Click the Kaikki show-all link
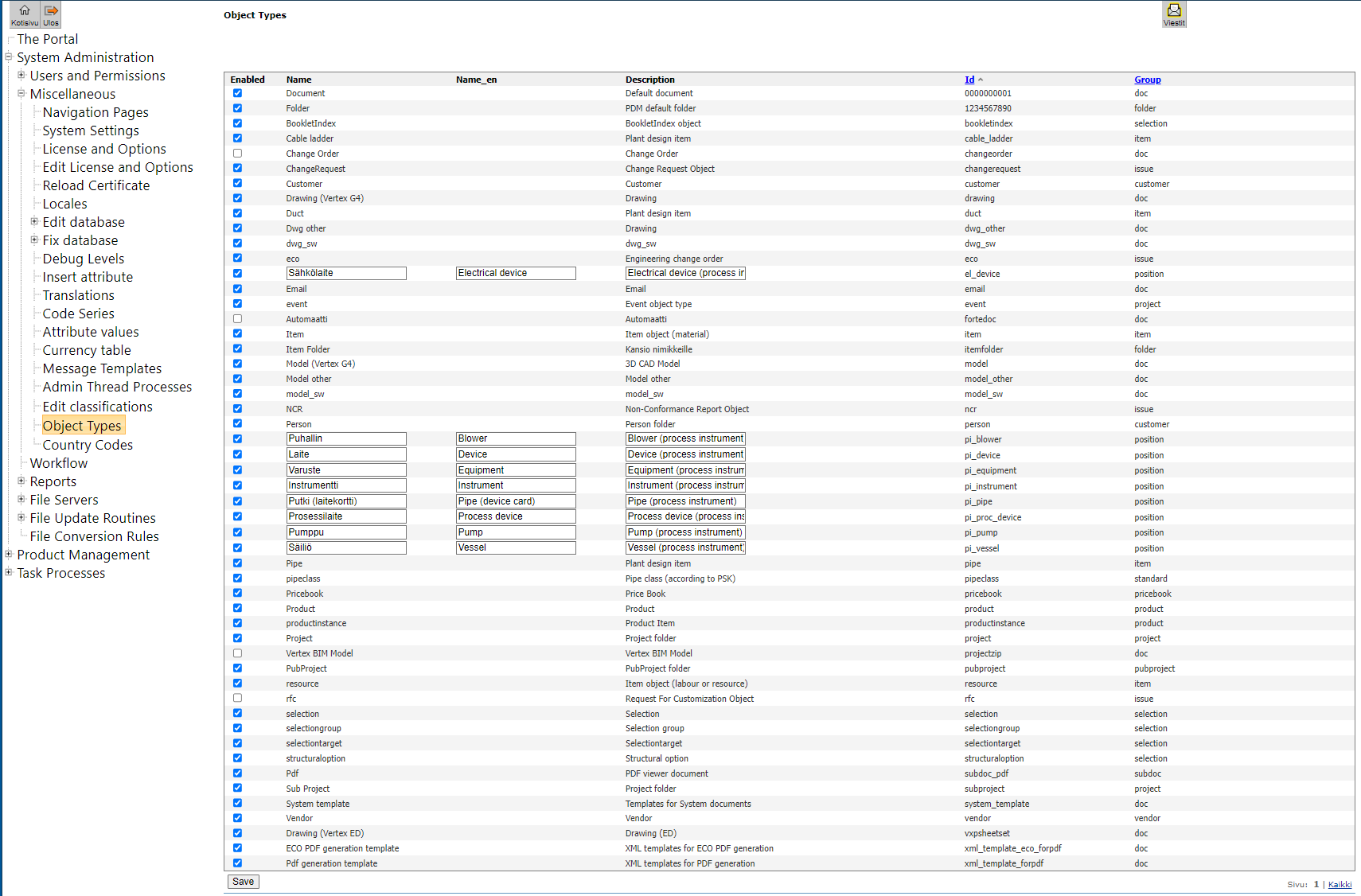Viewport: 1361px width, 896px height. [x=1340, y=884]
